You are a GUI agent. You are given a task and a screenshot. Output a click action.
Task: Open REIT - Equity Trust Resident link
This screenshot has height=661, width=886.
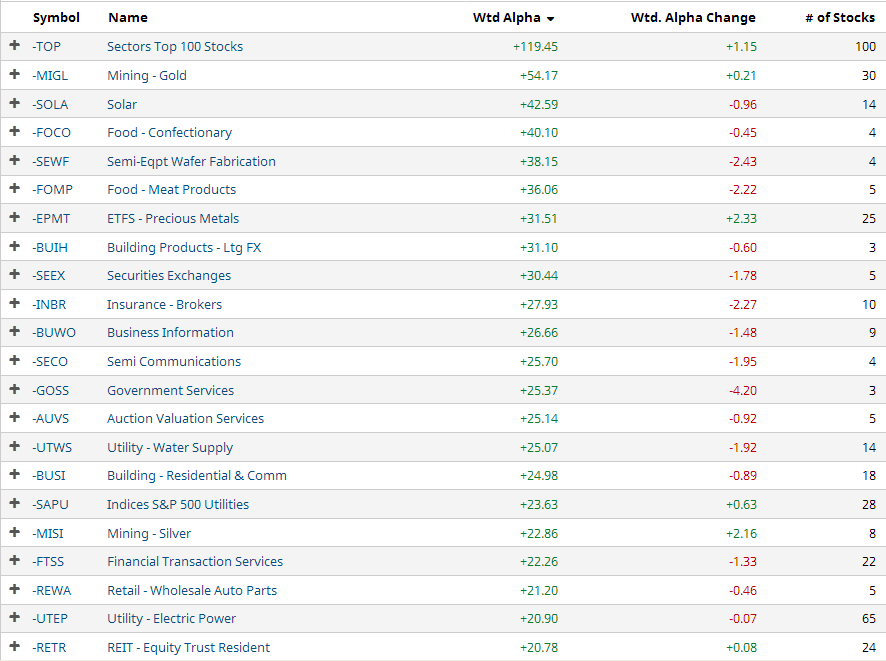(189, 647)
